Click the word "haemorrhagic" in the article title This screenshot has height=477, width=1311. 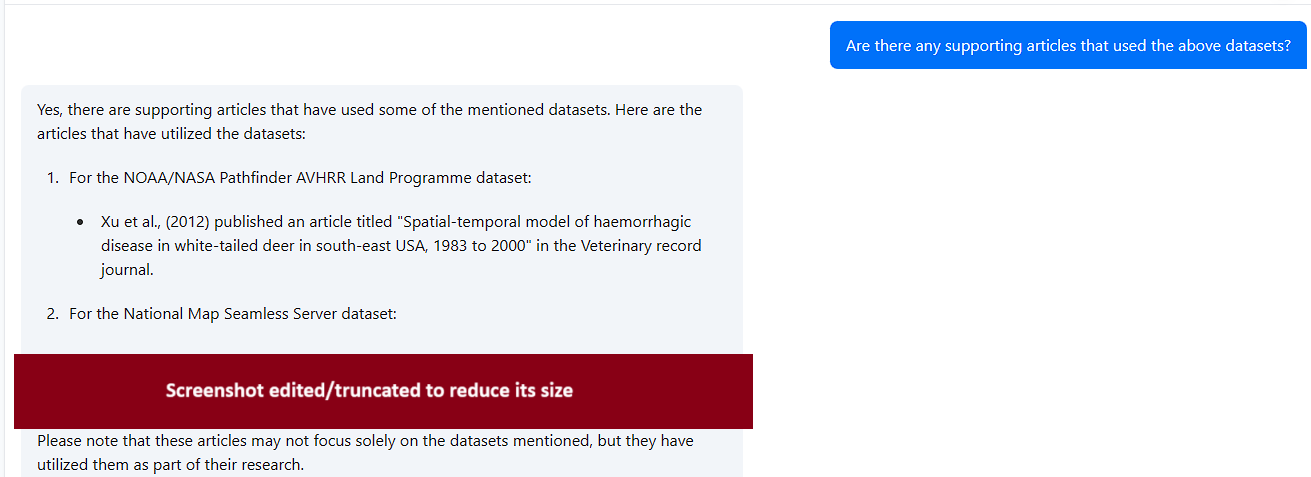pyautogui.click(x=645, y=222)
